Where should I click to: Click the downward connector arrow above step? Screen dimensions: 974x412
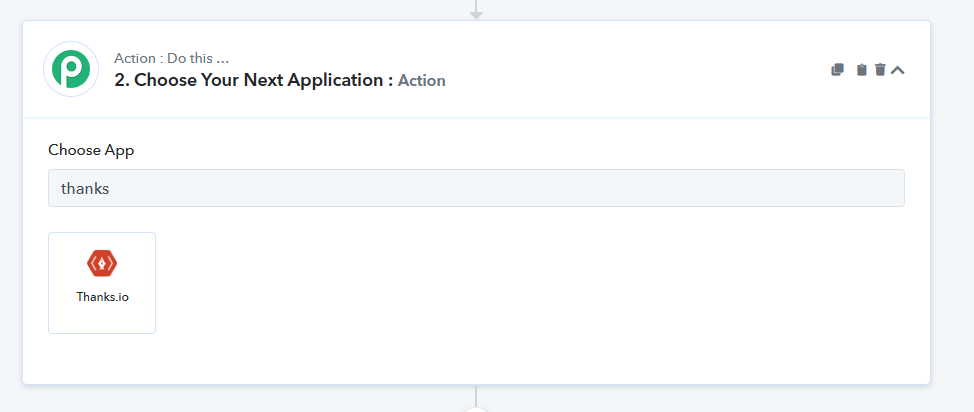[x=476, y=11]
